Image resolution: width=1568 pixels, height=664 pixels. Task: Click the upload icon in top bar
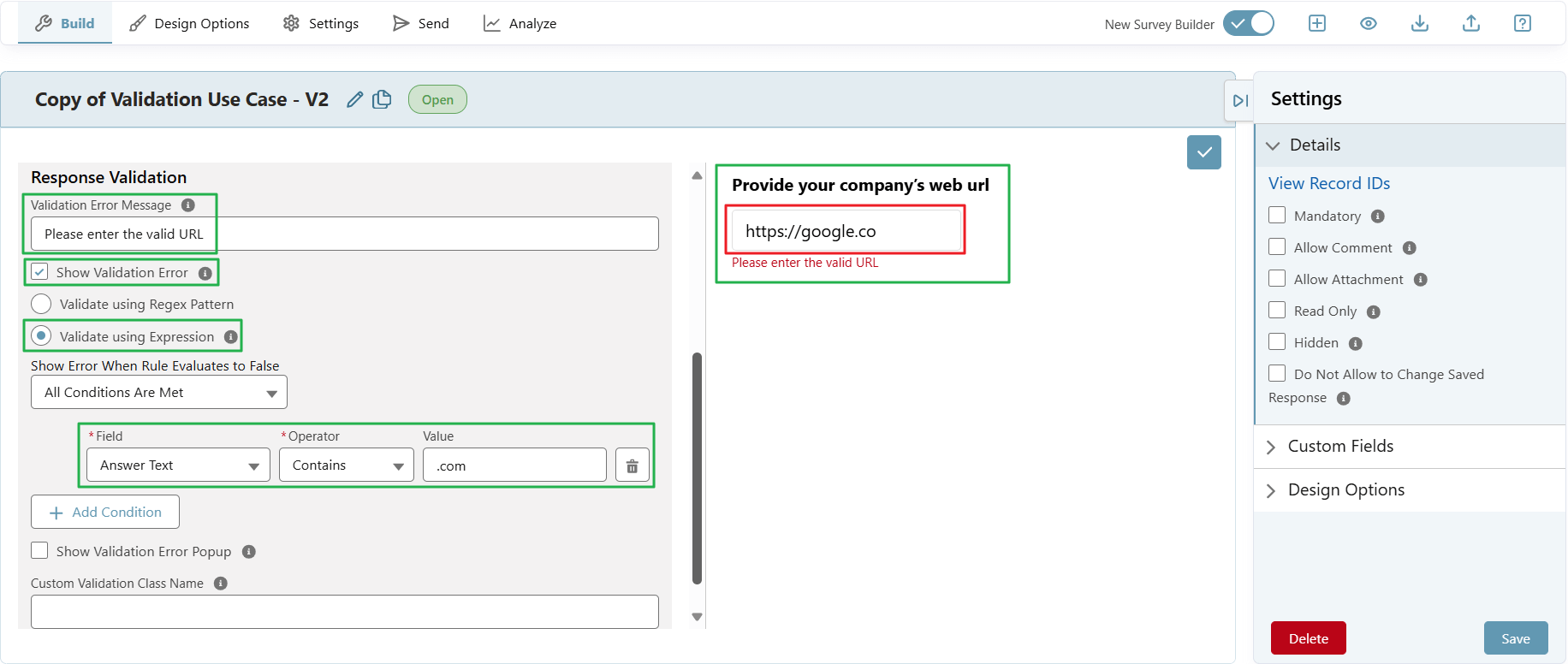click(1471, 23)
